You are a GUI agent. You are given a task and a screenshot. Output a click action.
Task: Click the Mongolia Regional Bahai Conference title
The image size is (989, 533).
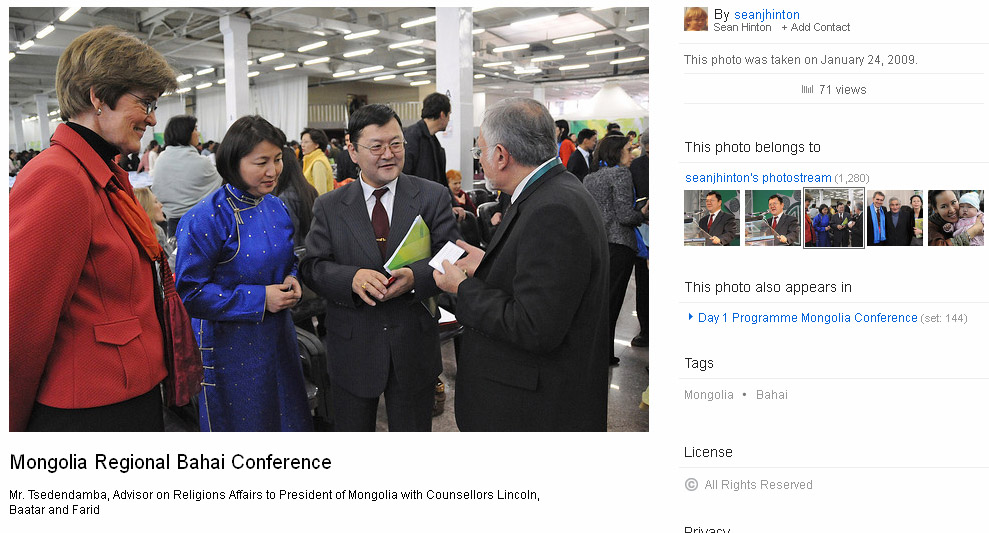coord(170,462)
